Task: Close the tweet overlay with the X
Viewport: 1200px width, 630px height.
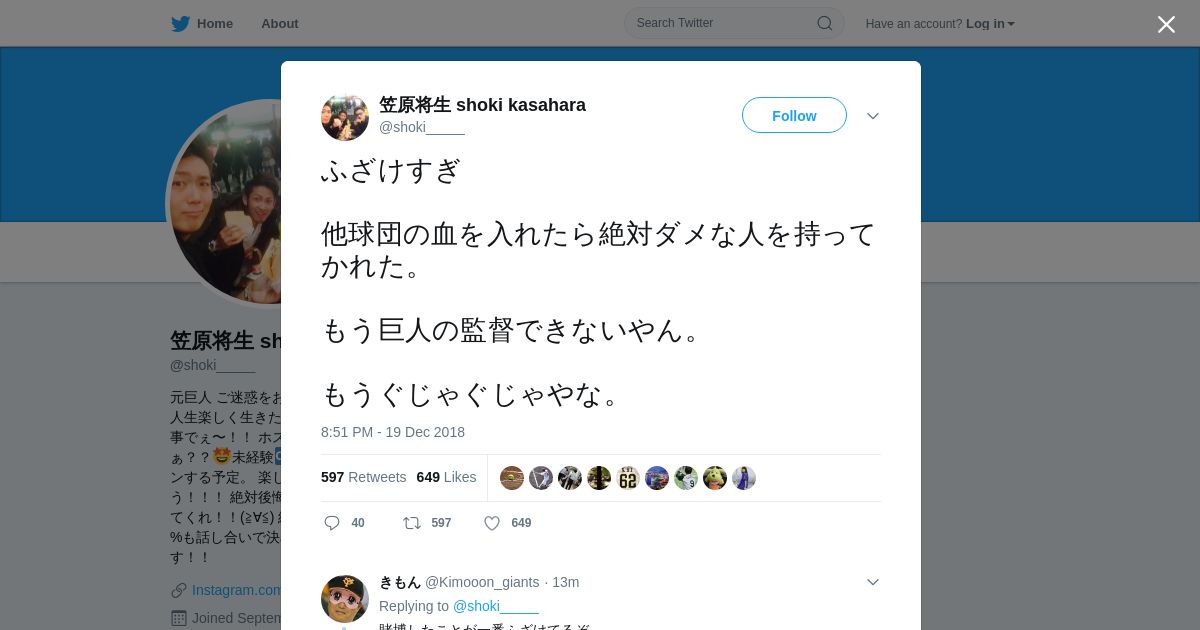Action: point(1166,24)
